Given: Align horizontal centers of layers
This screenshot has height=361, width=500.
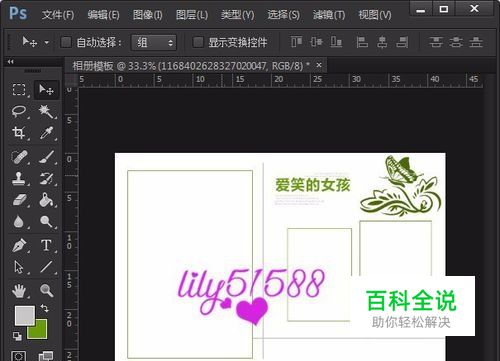Looking at the screenshot, I should coord(382,42).
